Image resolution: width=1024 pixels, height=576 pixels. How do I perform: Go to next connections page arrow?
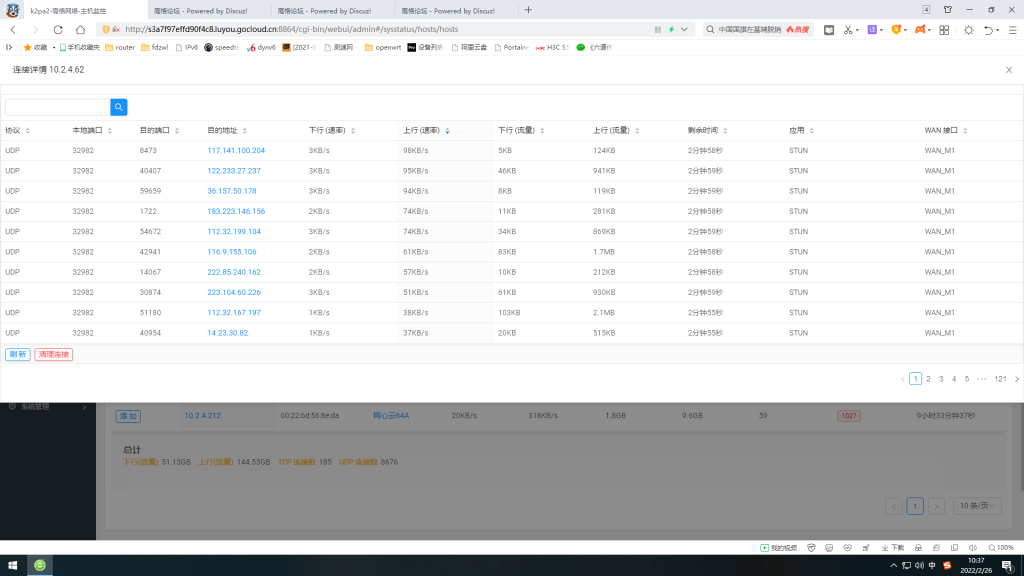point(1016,379)
